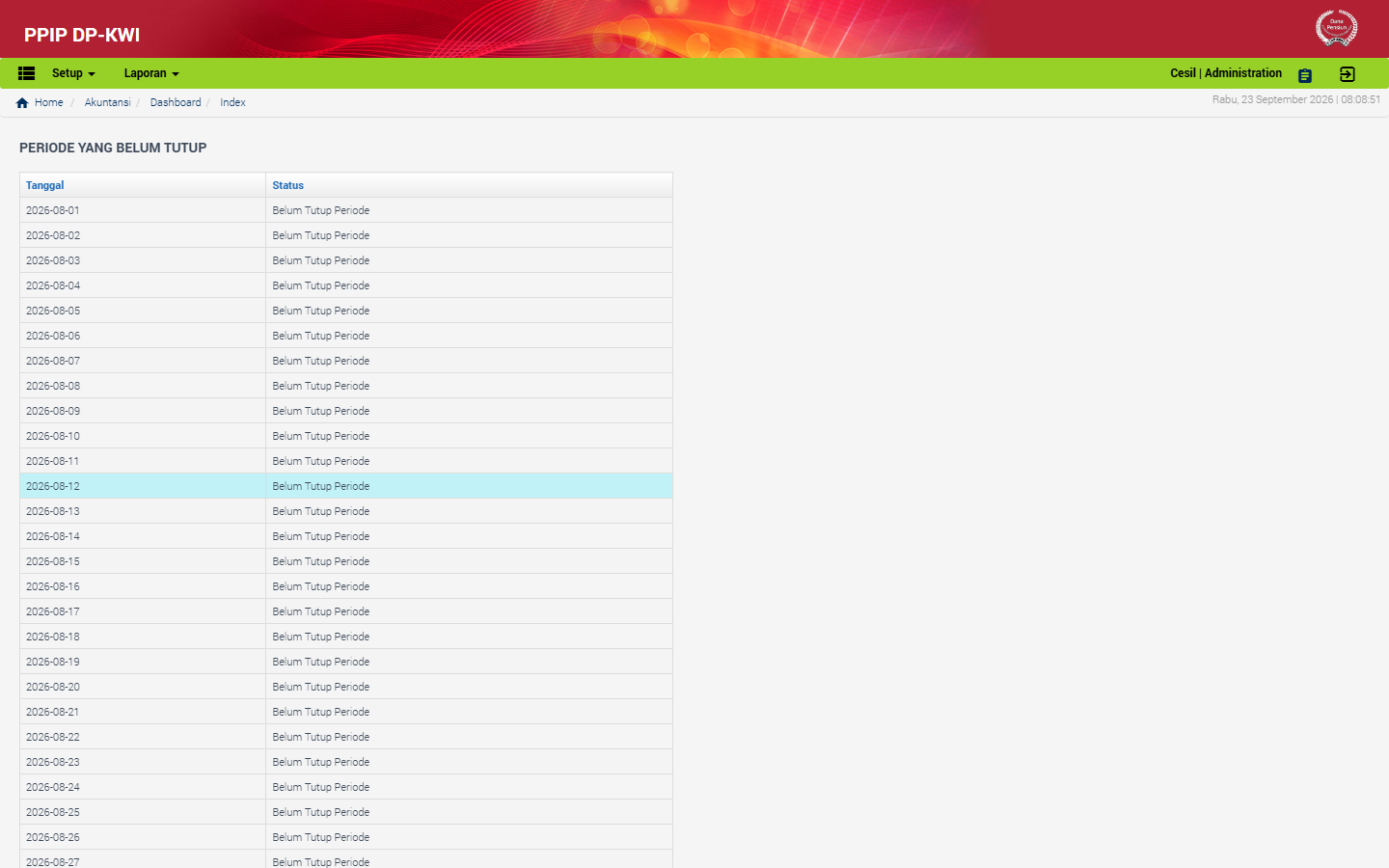The height and width of the screenshot is (868, 1389).
Task: Click the logout icon in green bar
Action: click(x=1348, y=74)
